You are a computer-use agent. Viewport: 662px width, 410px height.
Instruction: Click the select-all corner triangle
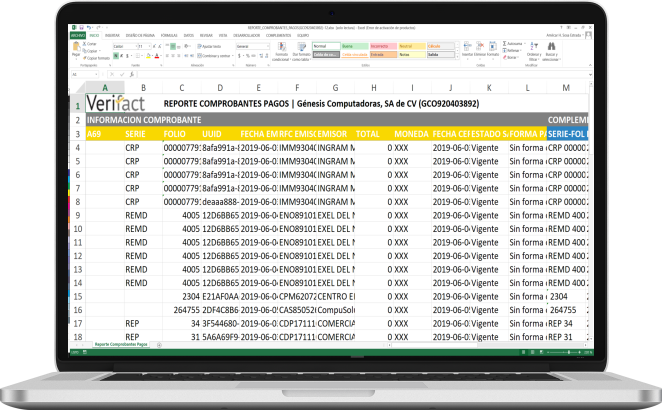coord(81,88)
